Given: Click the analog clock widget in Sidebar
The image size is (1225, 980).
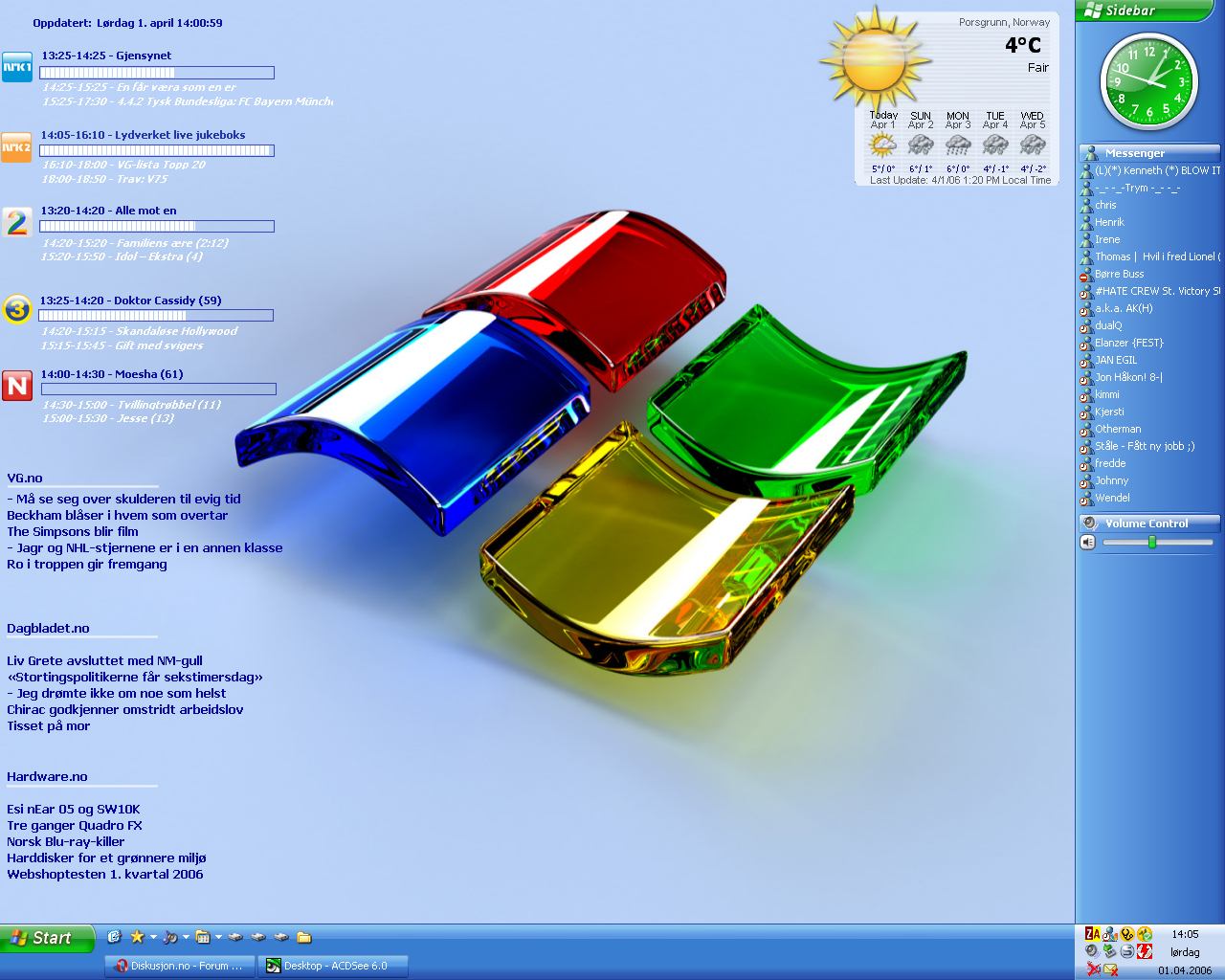Looking at the screenshot, I should pos(1149,81).
